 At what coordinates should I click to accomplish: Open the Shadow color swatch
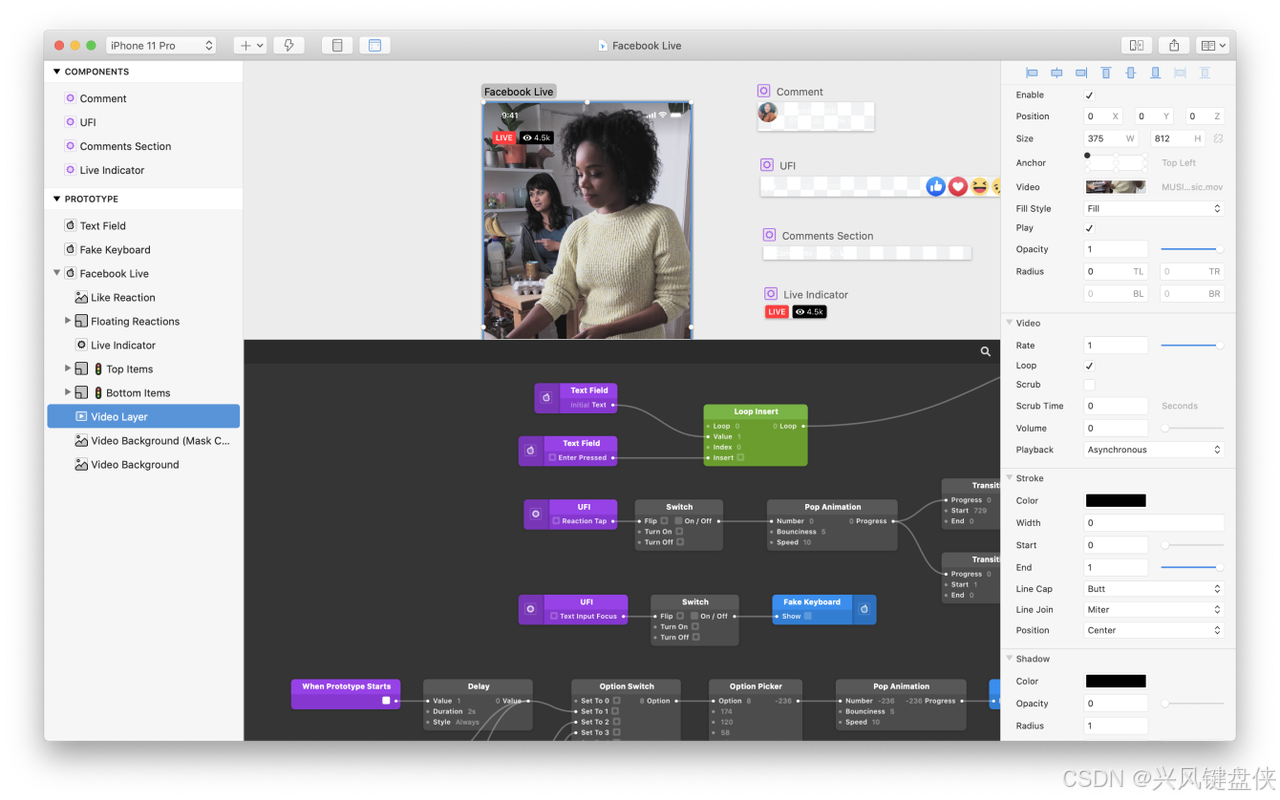[x=1115, y=681]
